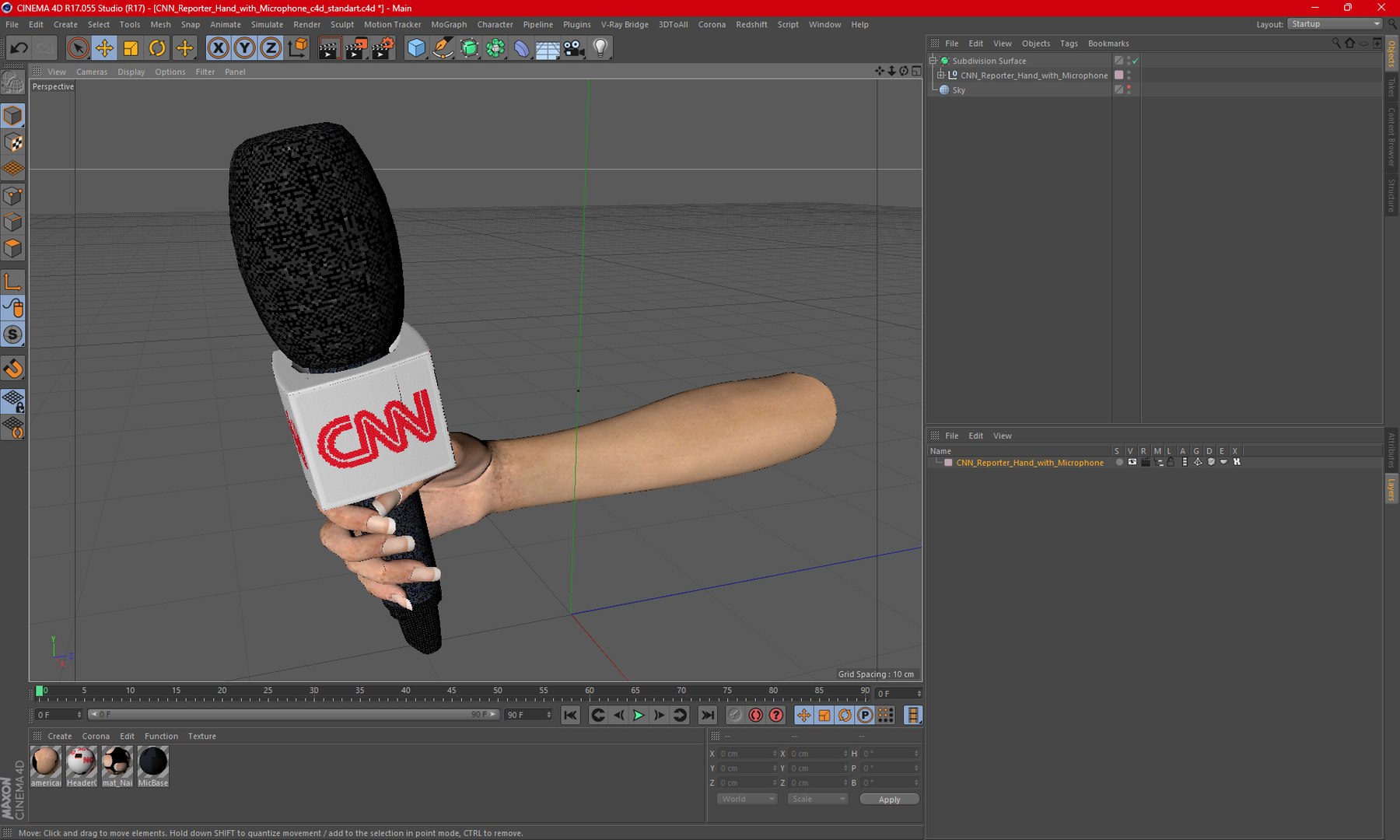Add a Light object bulb icon
Viewport: 1400px width, 840px height.
[x=600, y=48]
